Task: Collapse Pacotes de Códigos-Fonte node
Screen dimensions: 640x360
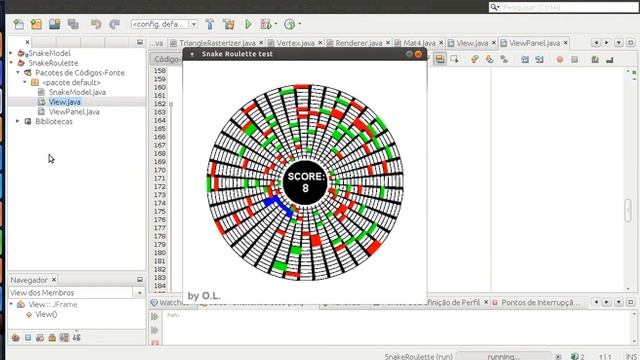Action: click(18, 72)
